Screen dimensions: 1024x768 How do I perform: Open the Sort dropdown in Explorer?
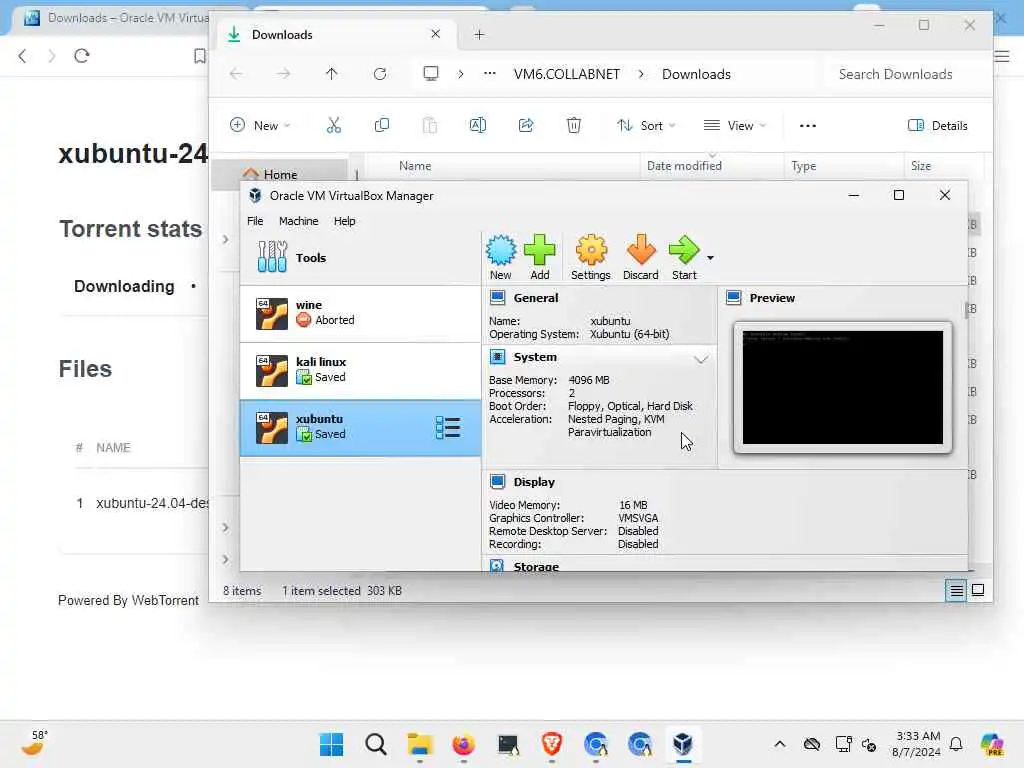pos(646,125)
